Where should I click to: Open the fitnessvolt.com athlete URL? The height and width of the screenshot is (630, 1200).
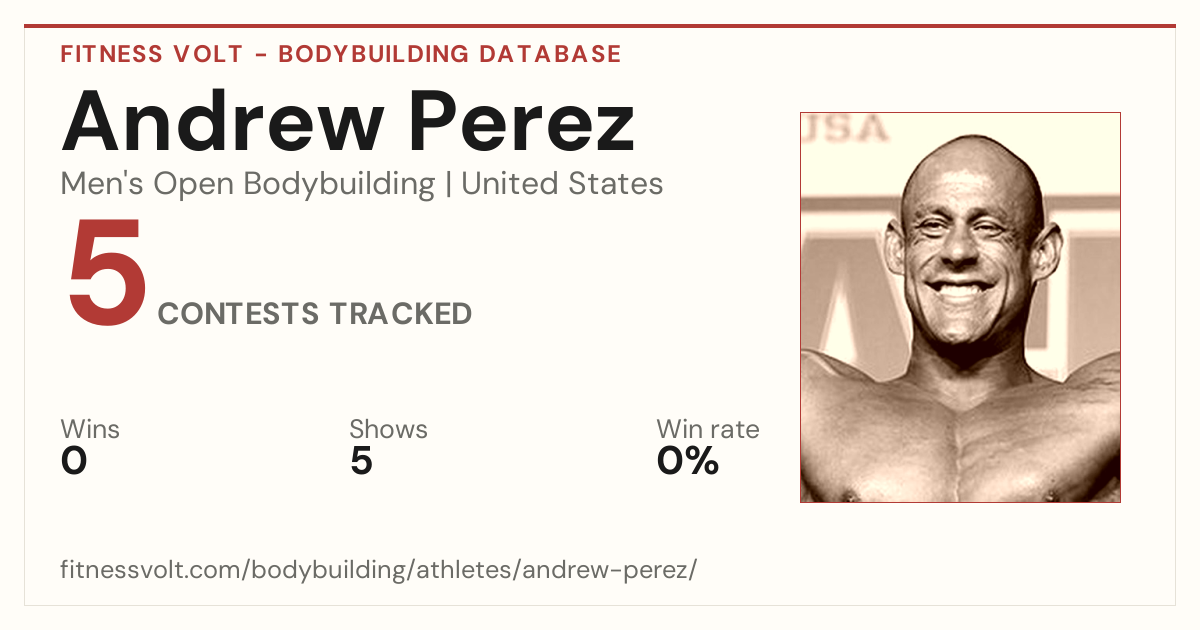[x=378, y=571]
